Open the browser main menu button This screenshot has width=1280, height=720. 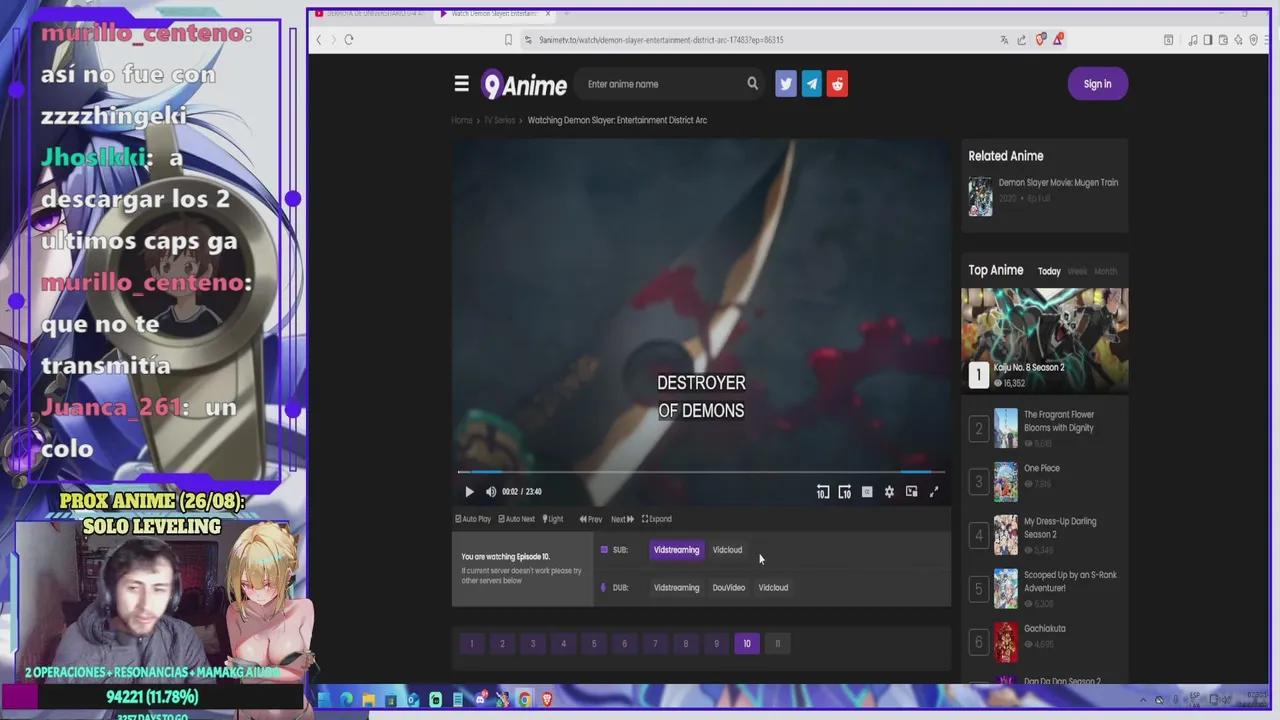click(1266, 40)
